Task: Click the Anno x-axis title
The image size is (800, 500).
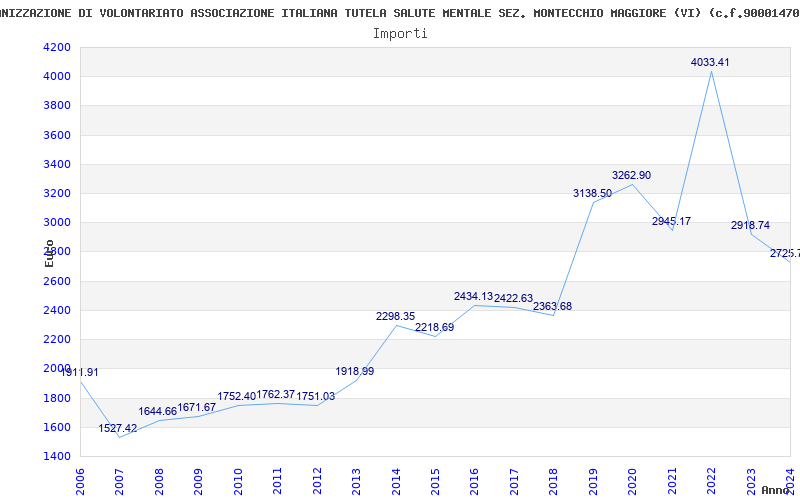Action: click(776, 490)
